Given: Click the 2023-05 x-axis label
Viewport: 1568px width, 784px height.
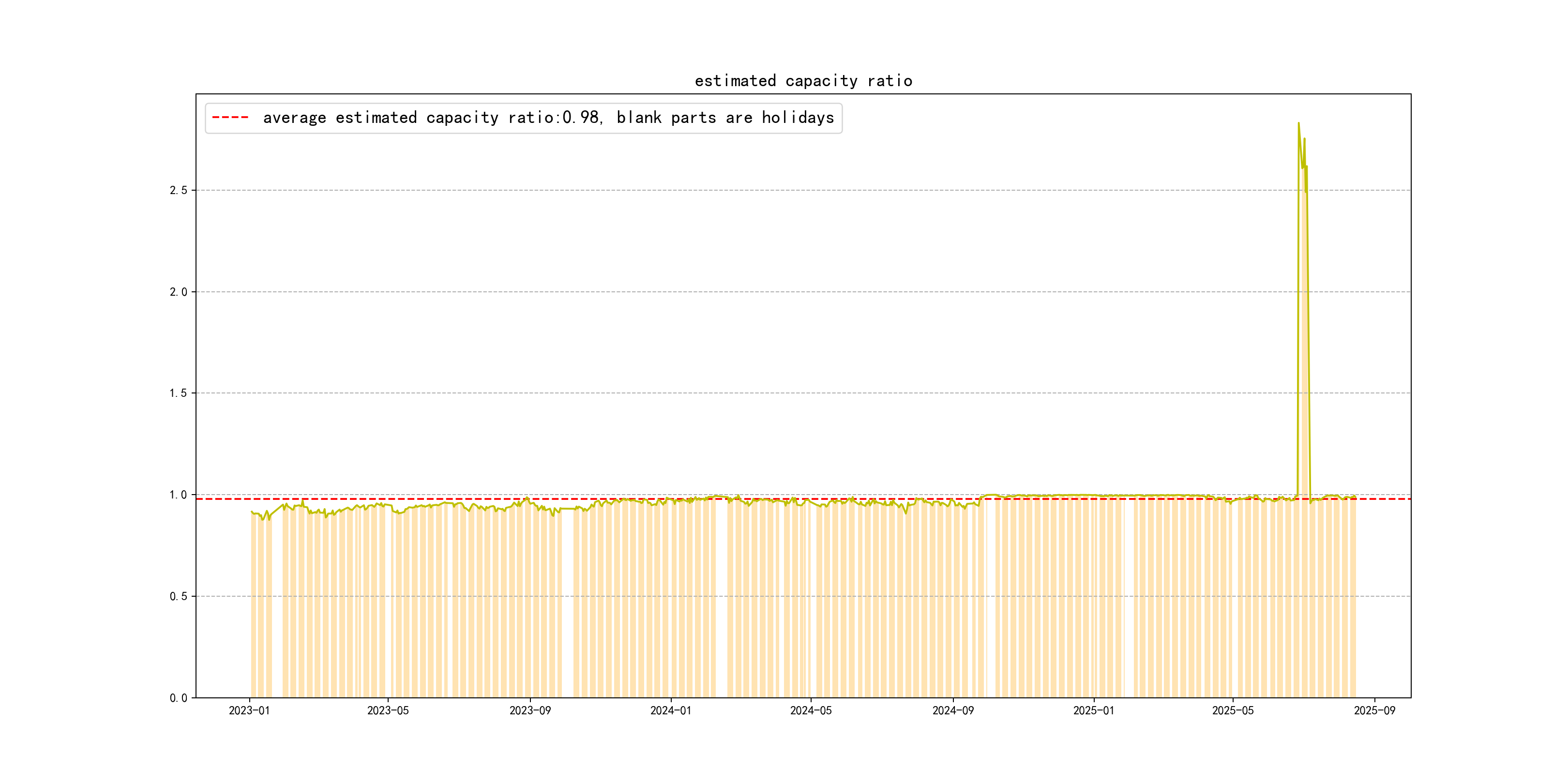Looking at the screenshot, I should point(388,710).
